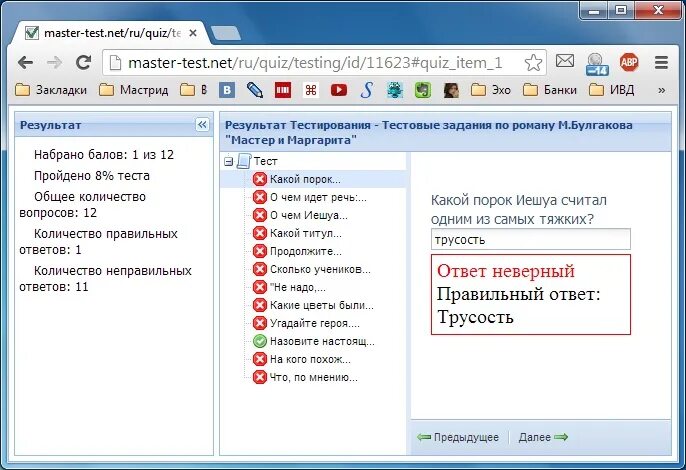Bookmark this page with the star icon

pyautogui.click(x=533, y=63)
